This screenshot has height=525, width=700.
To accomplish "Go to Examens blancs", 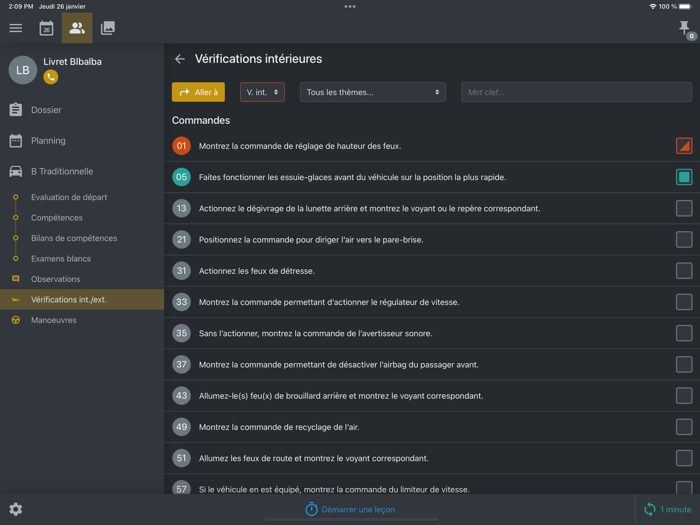I will [82, 259].
